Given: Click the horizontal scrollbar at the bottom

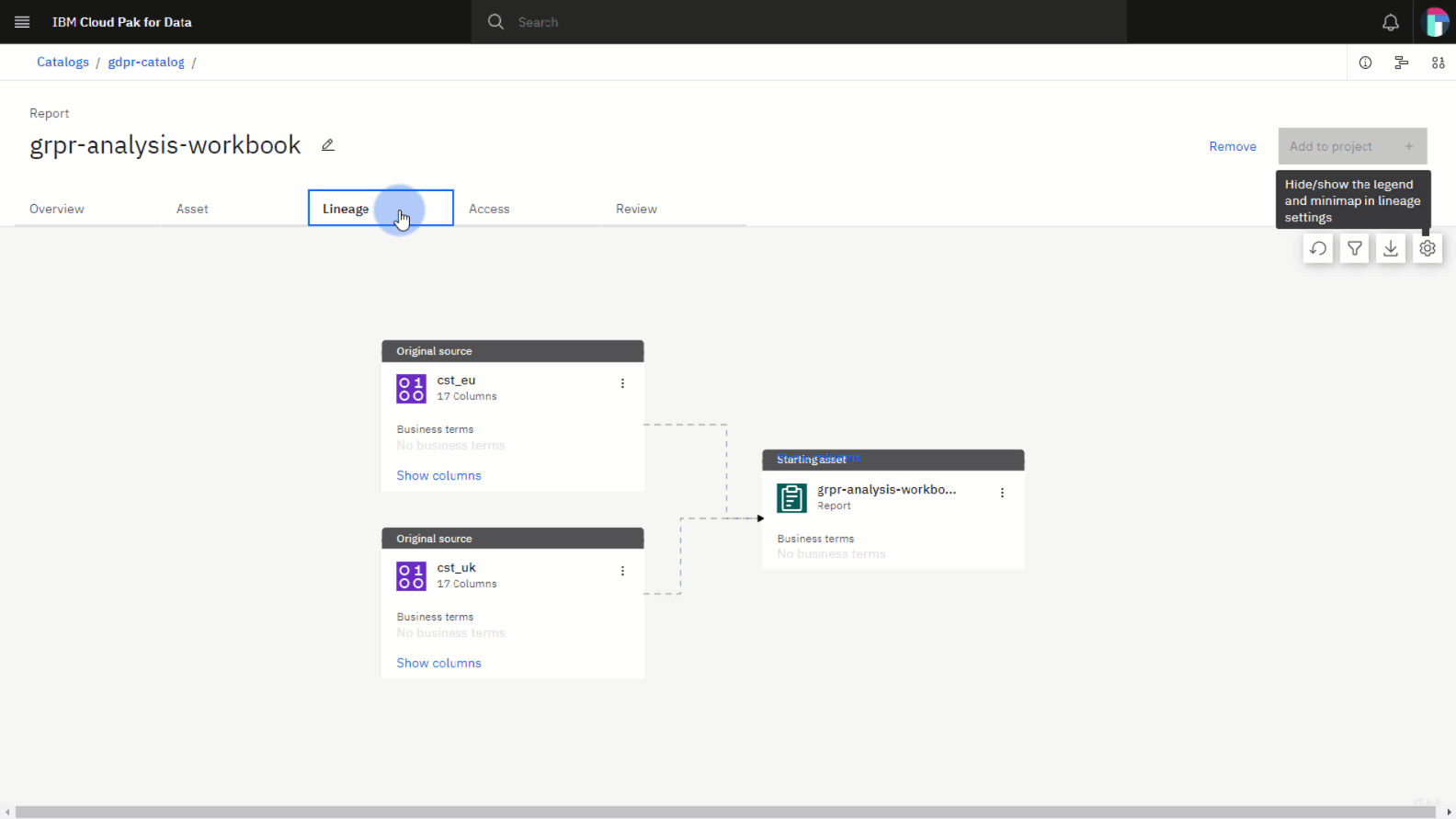Looking at the screenshot, I should point(726,812).
